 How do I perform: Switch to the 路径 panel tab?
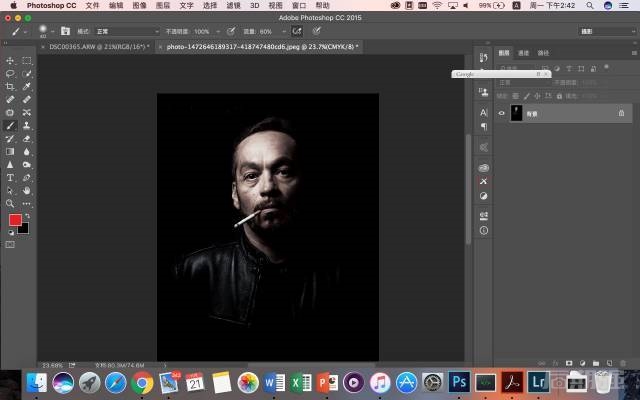pyautogui.click(x=543, y=53)
